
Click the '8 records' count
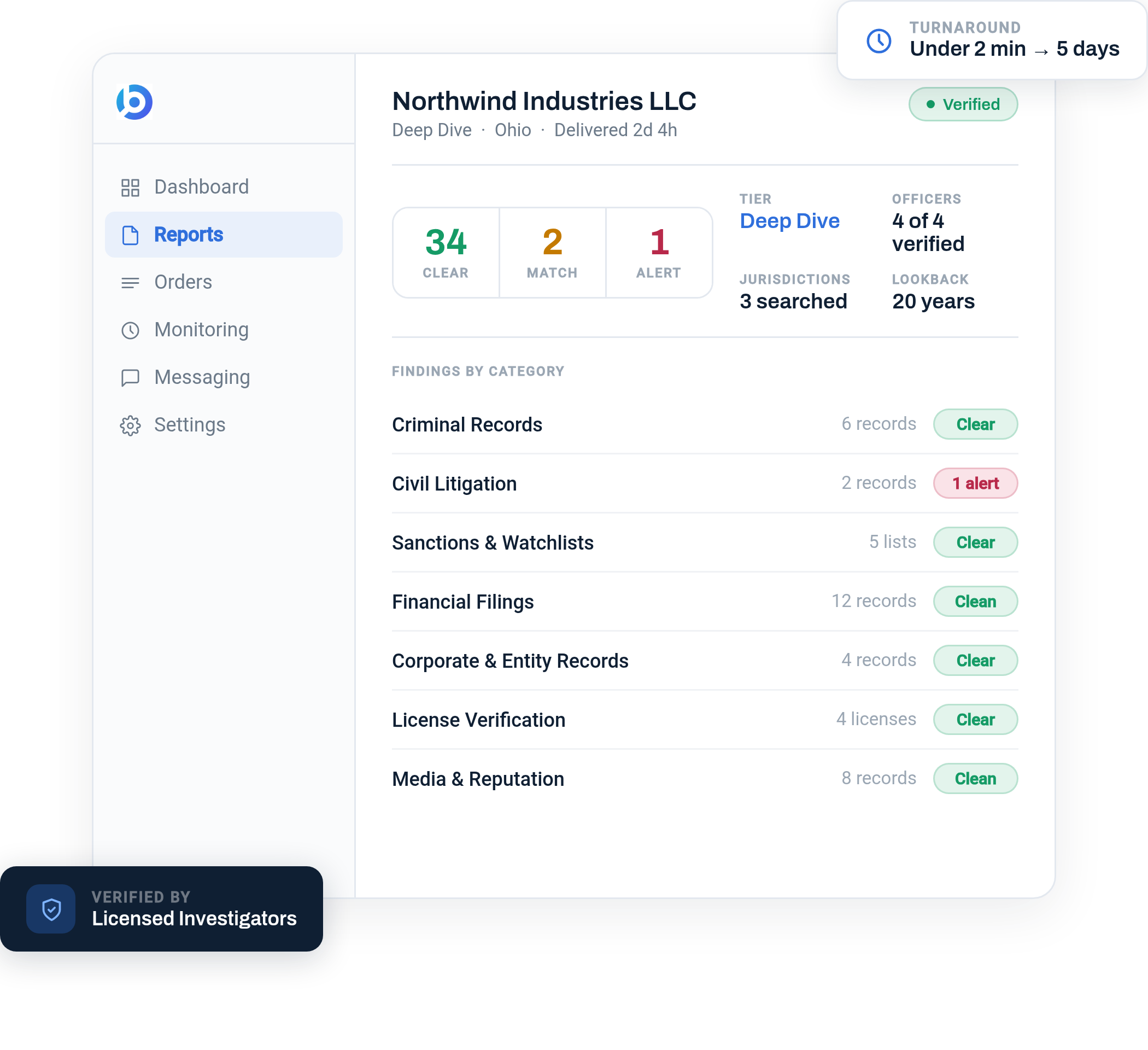[878, 778]
